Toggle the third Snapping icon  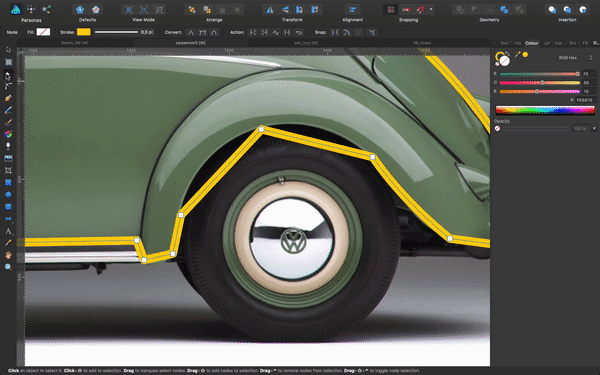421,10
